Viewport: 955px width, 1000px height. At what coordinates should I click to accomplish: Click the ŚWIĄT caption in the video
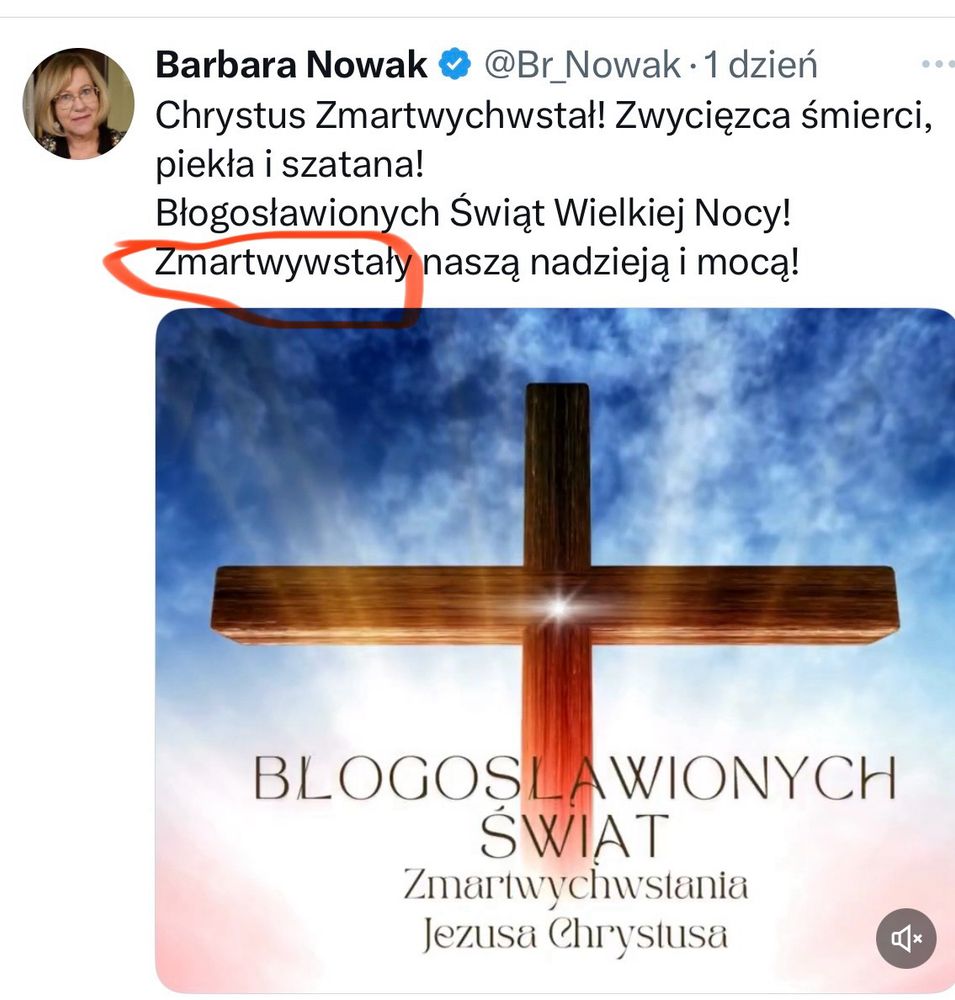574,835
